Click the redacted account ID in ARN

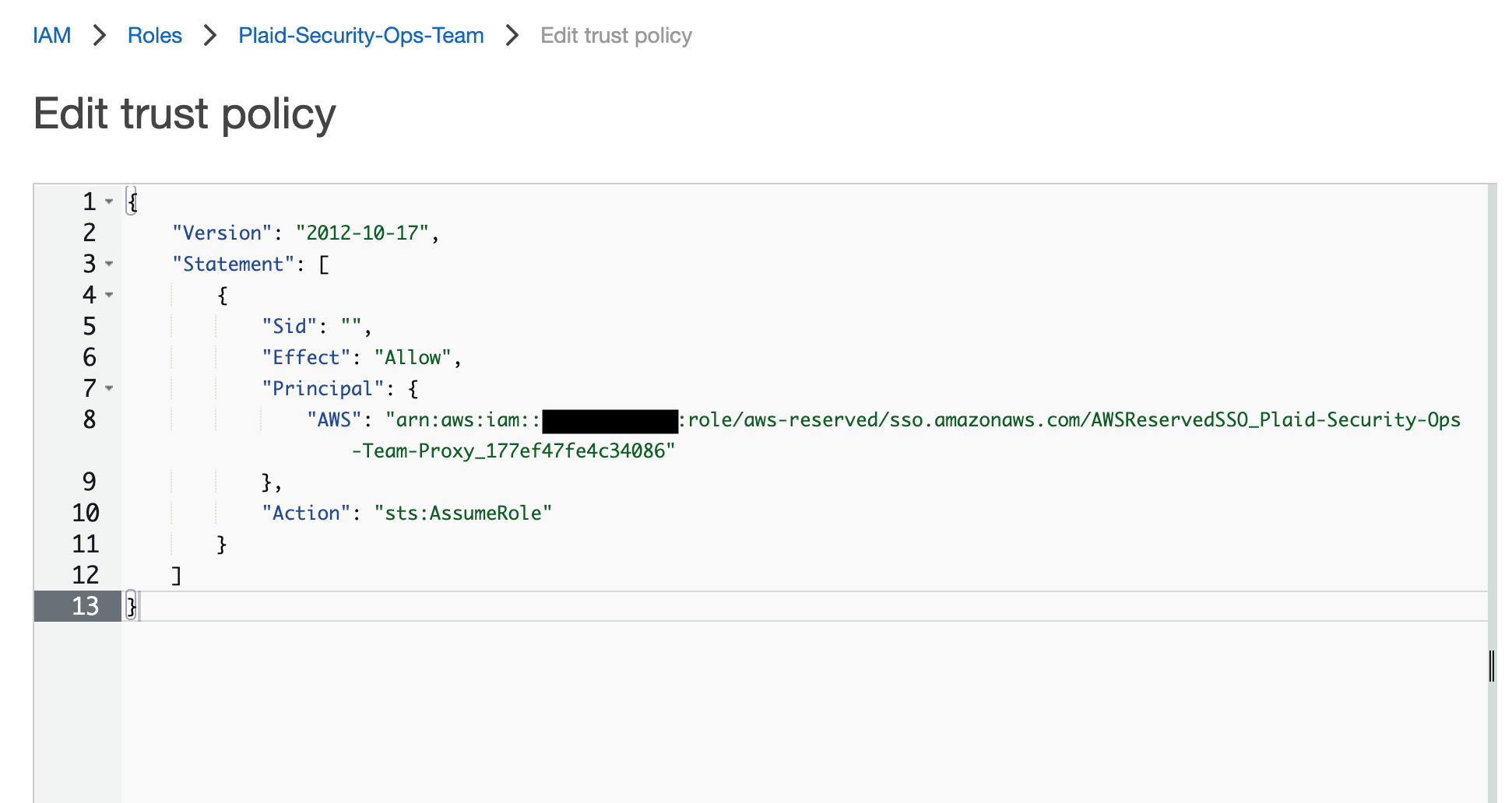click(610, 421)
